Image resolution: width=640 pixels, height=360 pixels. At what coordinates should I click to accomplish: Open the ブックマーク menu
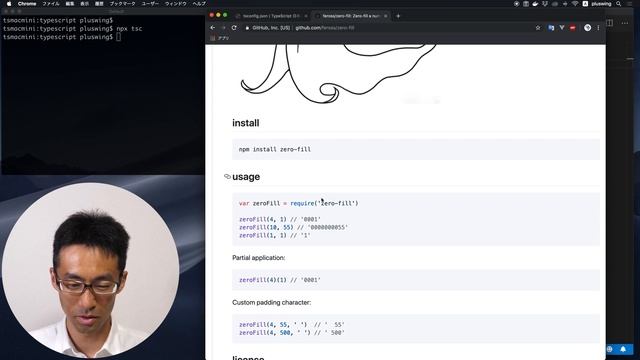click(122, 4)
